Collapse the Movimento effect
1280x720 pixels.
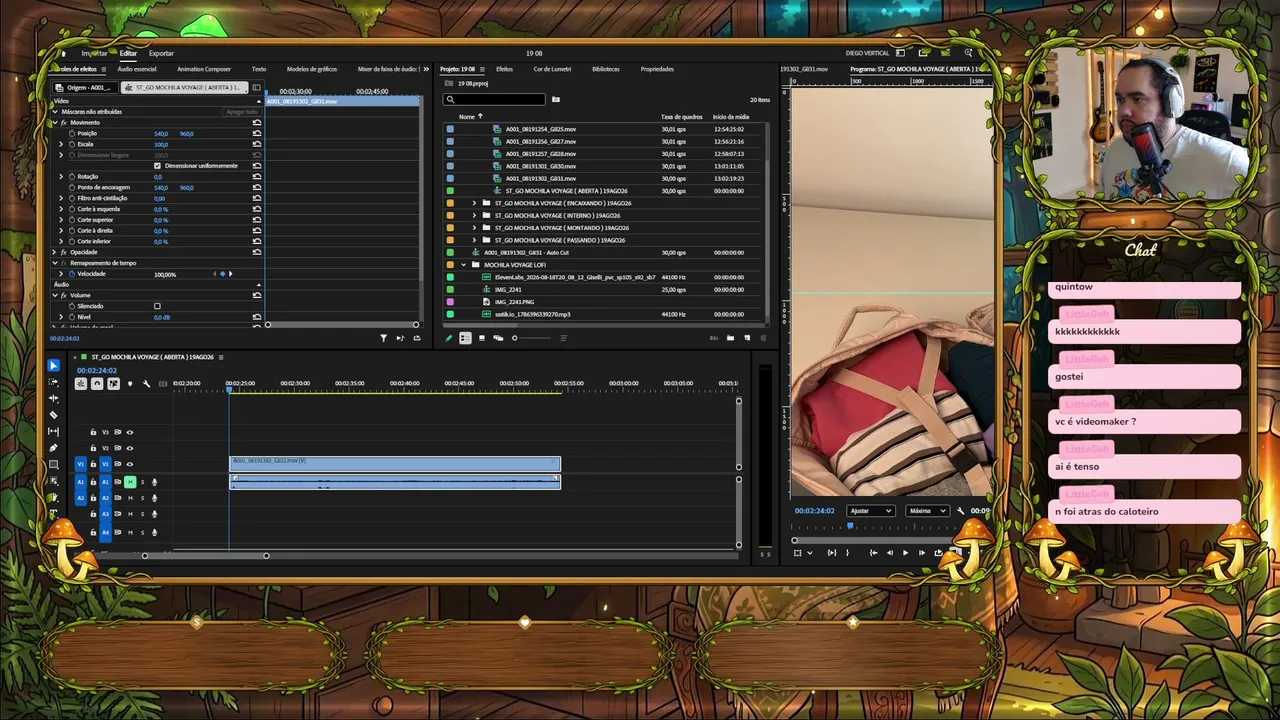(x=54, y=123)
